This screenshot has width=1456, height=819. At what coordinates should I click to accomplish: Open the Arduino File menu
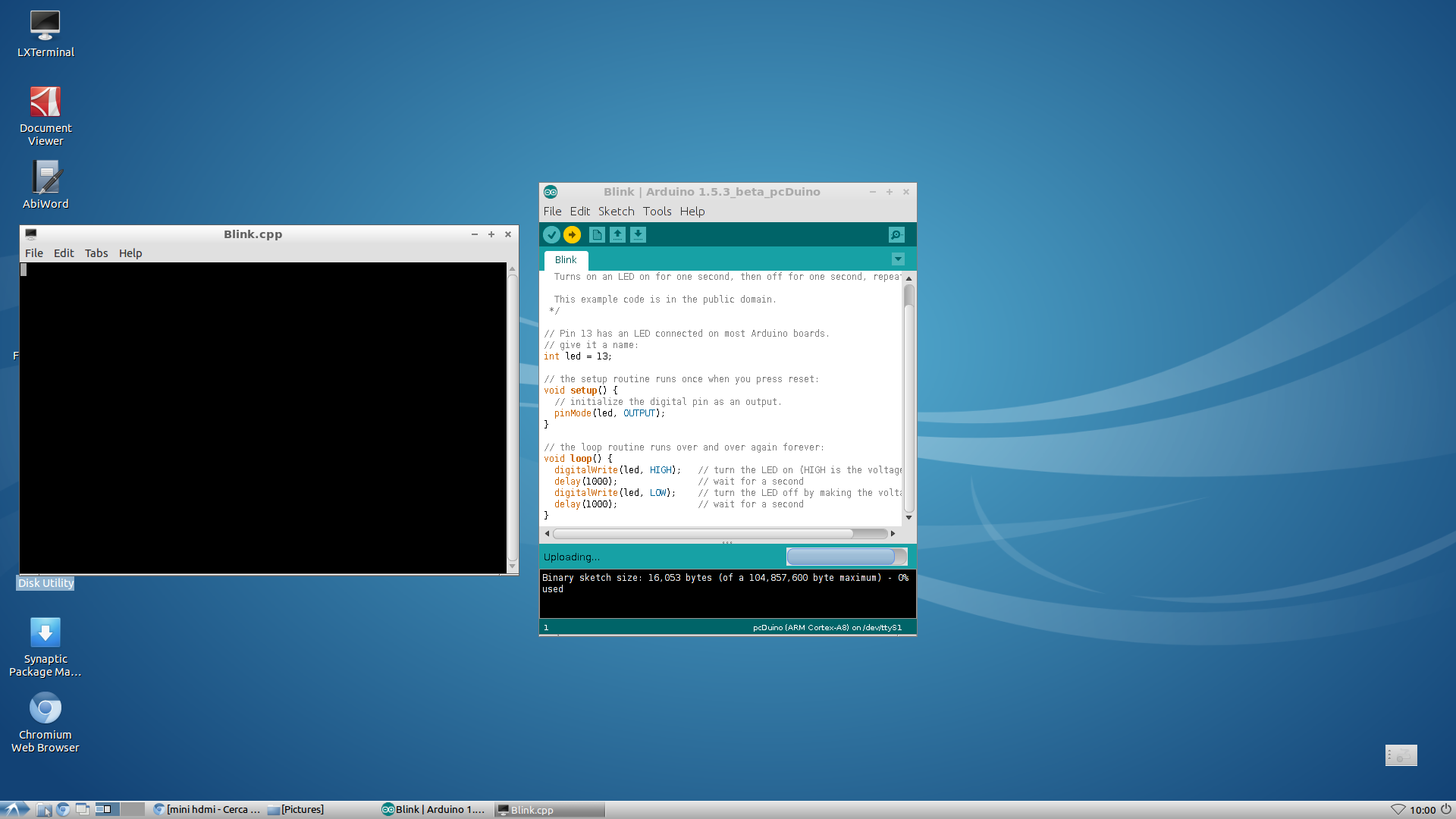click(x=552, y=212)
